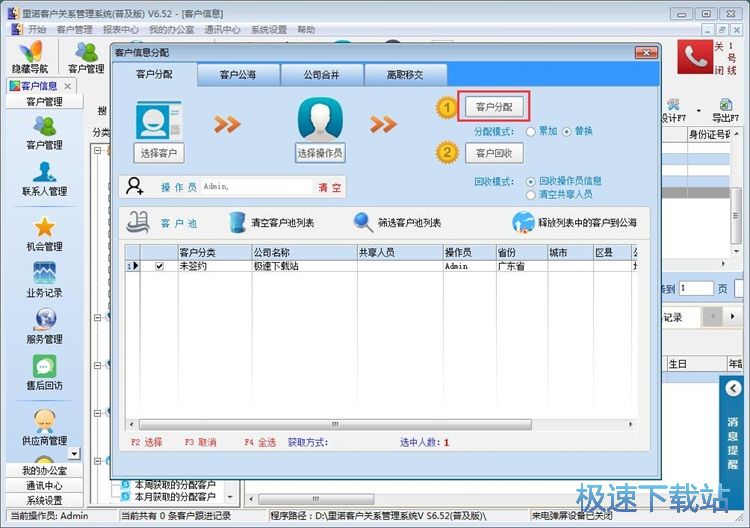This screenshot has height=528, width=750.
Task: Click the 选择操作员 avatar image
Action: pos(320,119)
